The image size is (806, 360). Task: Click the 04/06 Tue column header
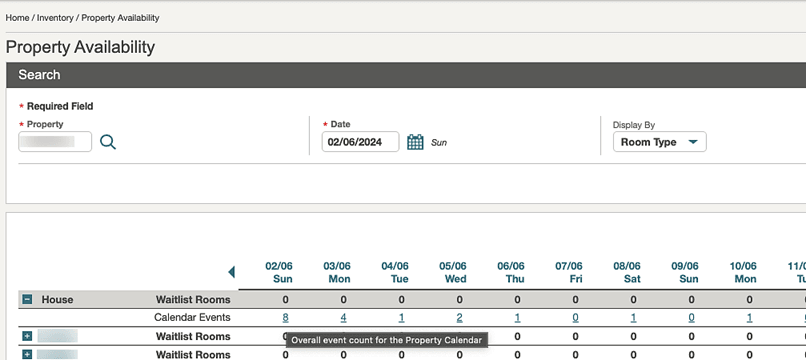point(395,273)
